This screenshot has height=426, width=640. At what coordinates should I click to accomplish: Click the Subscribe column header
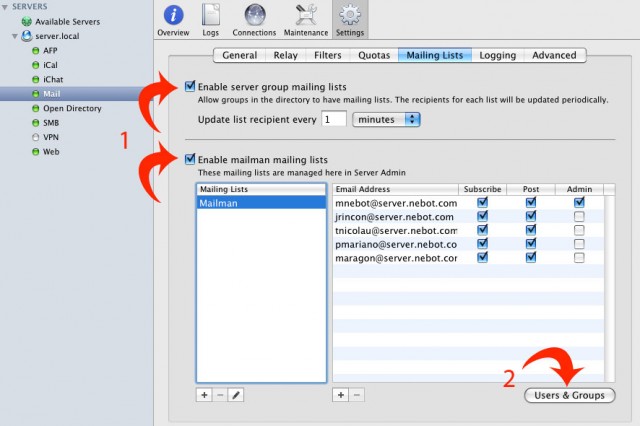[482, 189]
